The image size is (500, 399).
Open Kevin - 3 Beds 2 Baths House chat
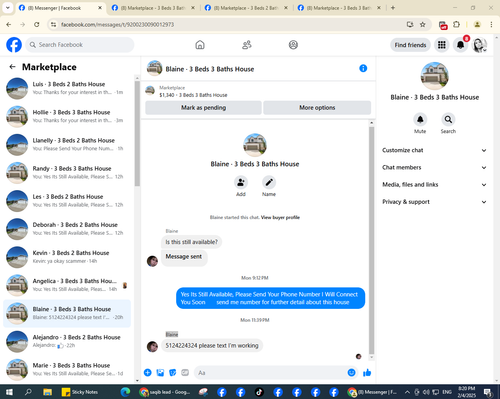coord(67,257)
